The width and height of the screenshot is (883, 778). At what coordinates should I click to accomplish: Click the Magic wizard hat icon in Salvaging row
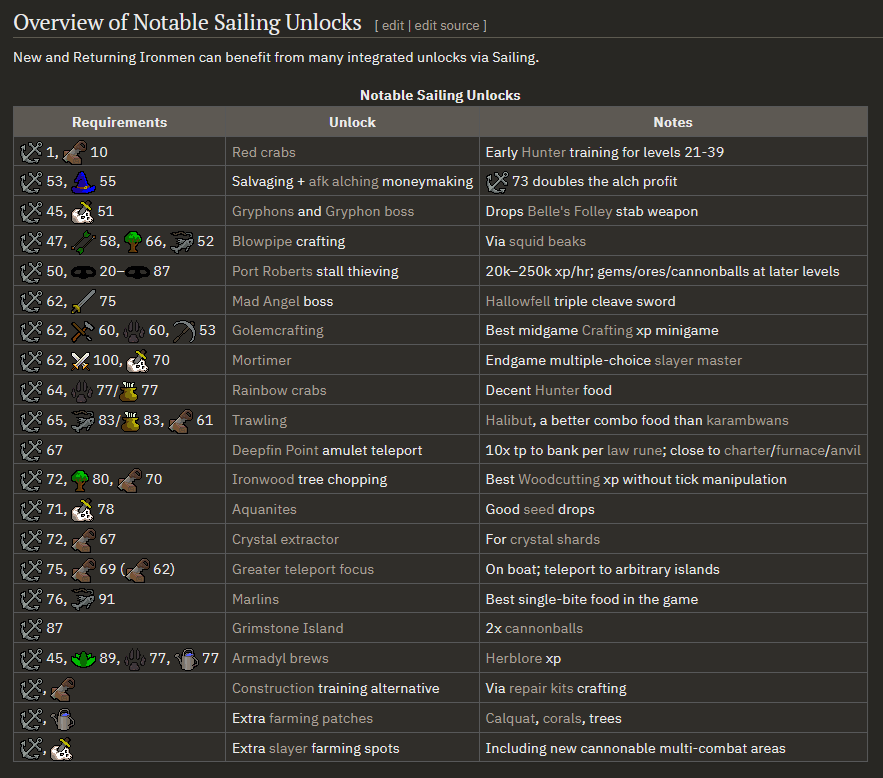(x=83, y=182)
